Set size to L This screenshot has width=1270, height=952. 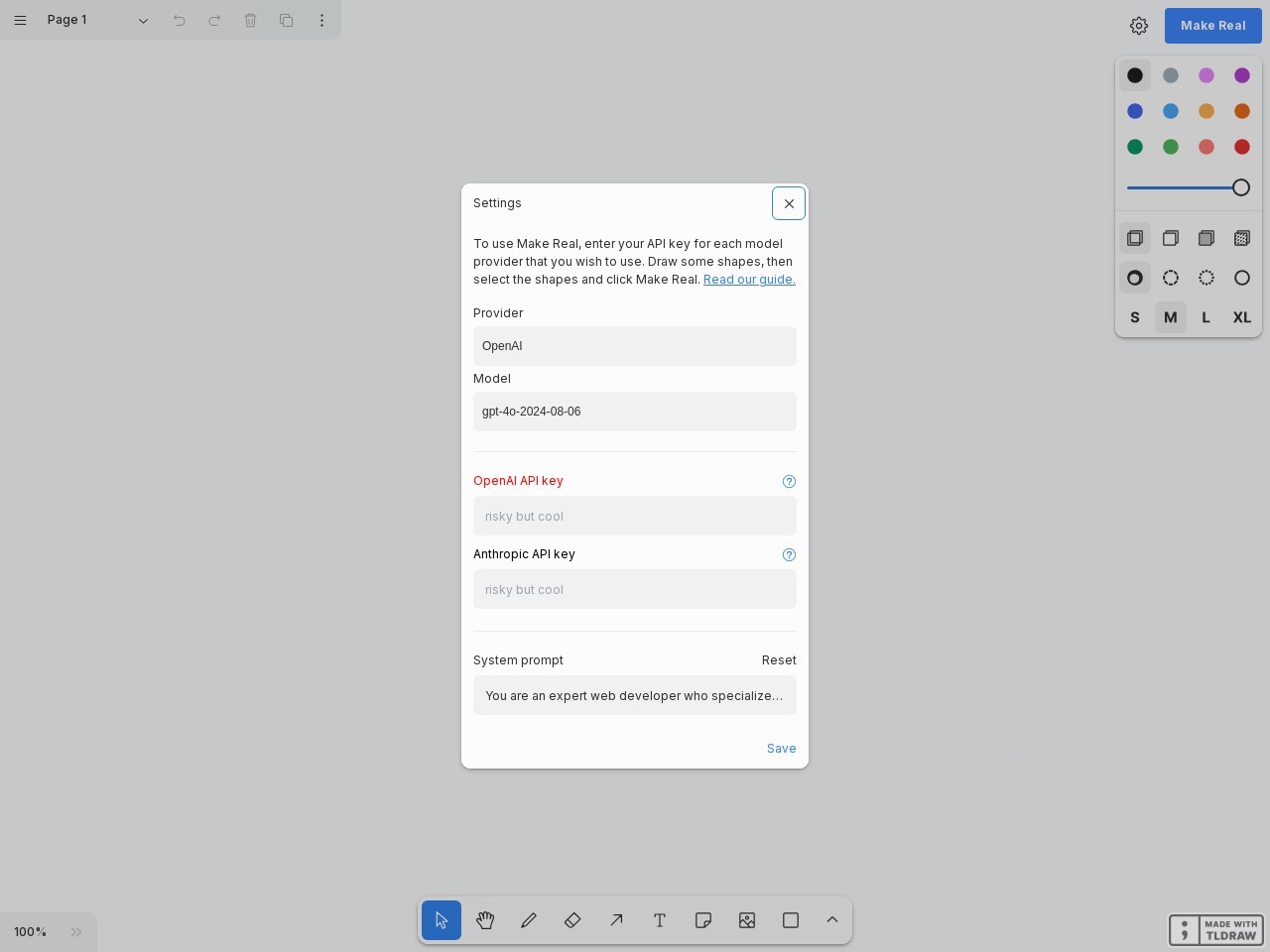coord(1206,317)
